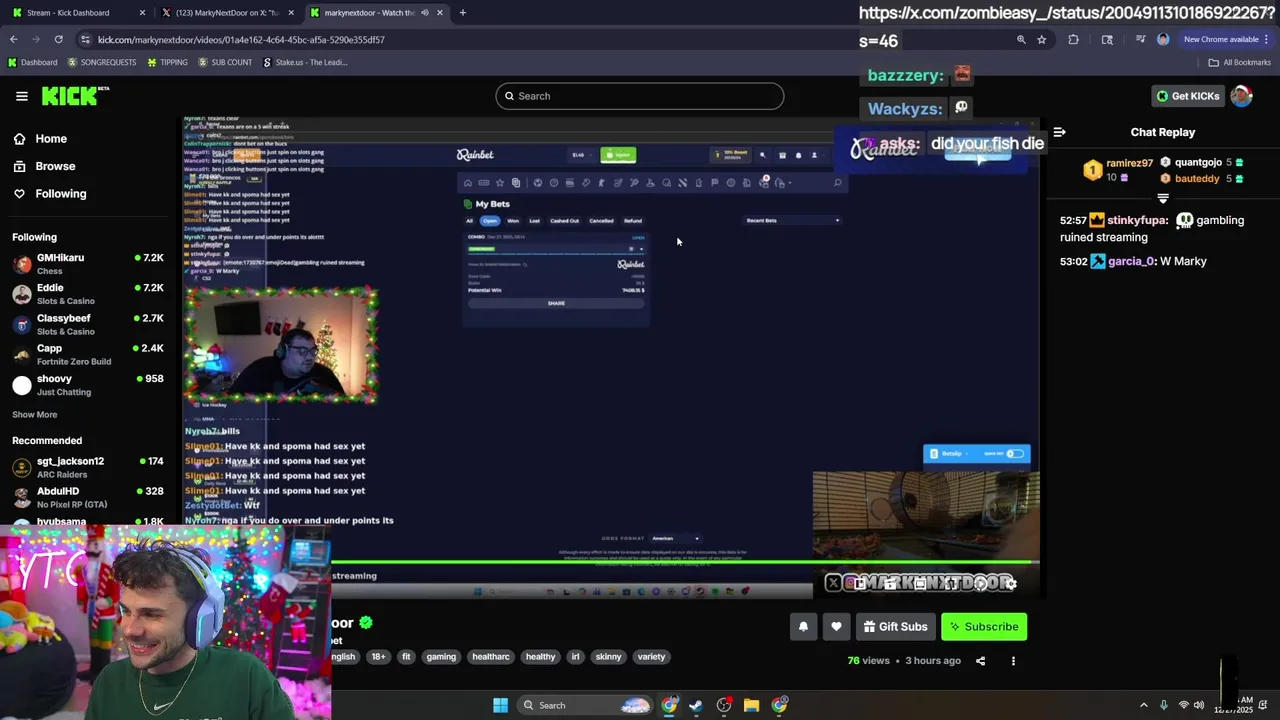Open site information icon in address bar
1280x720 pixels.
tap(85, 39)
